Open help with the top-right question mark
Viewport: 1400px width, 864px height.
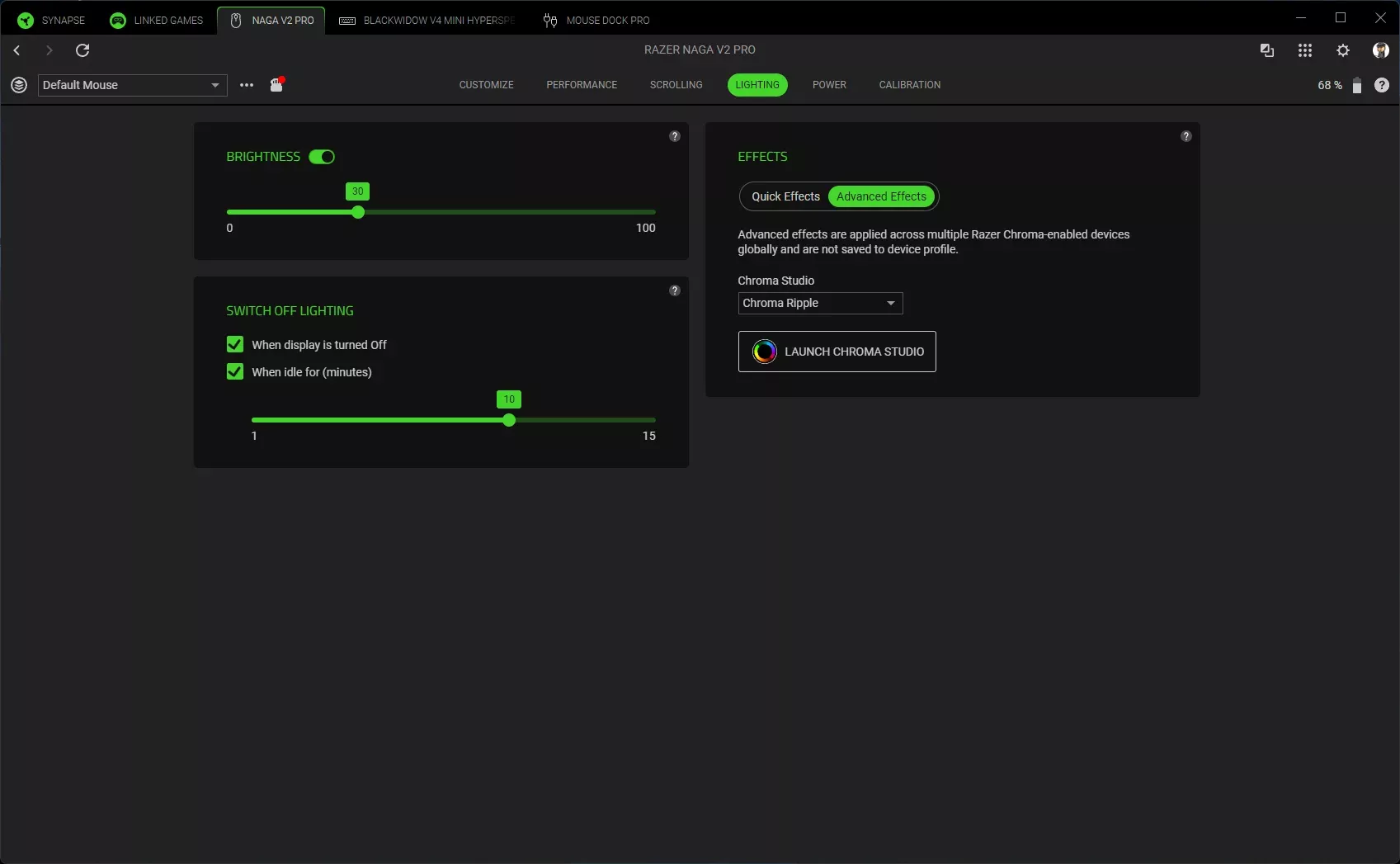click(x=1382, y=85)
